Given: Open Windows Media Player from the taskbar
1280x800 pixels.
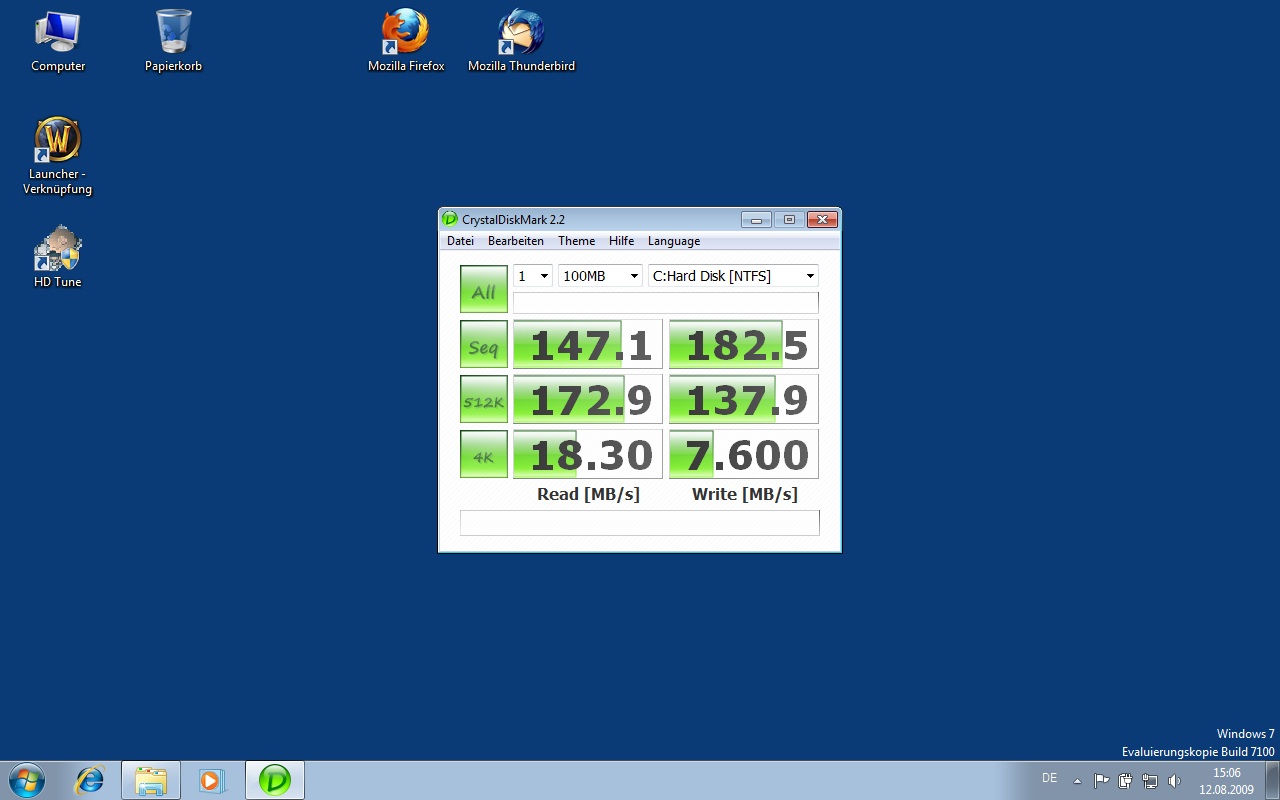Looking at the screenshot, I should click(x=212, y=780).
